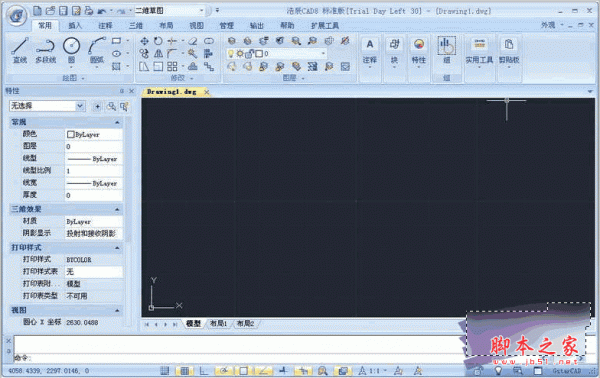Select the Erase tool in 修改 panel
The height and width of the screenshot is (378, 600).
point(193,41)
